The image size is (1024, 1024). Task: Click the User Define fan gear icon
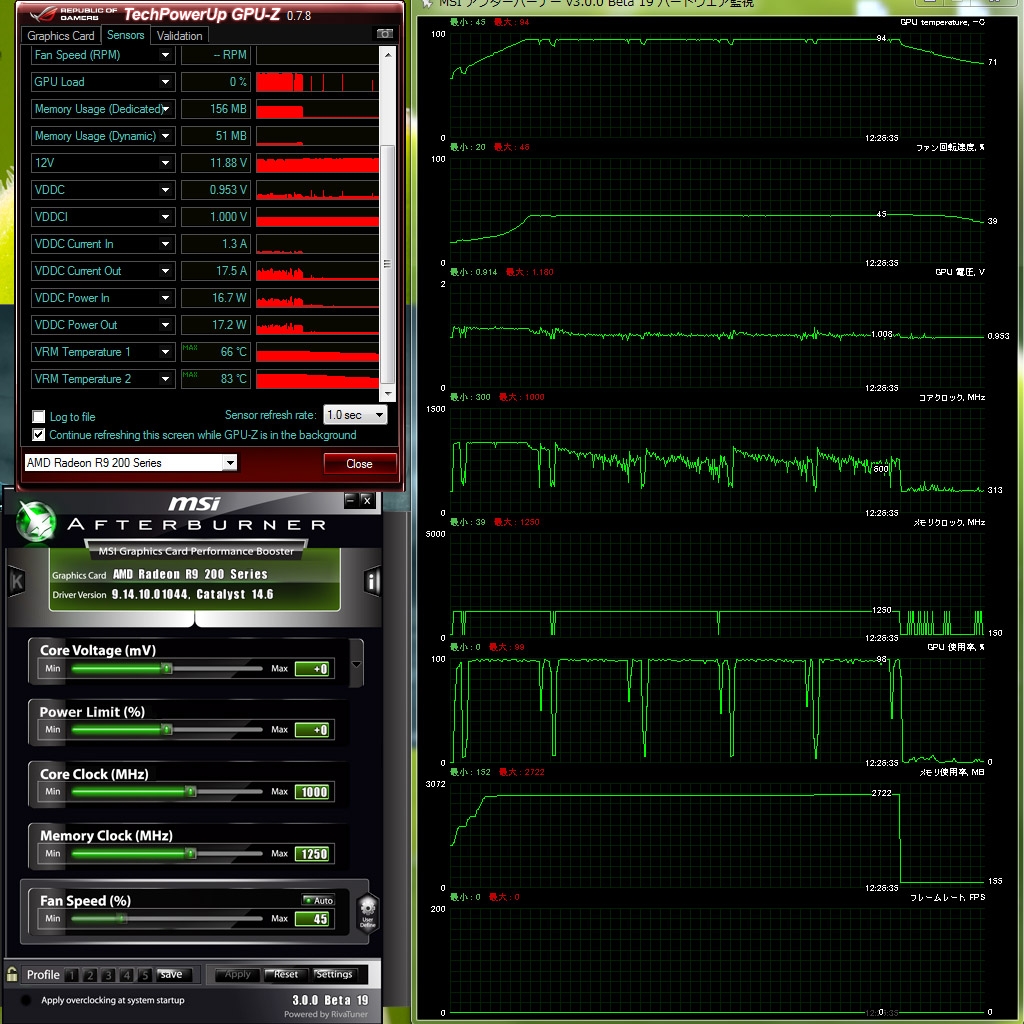[368, 912]
